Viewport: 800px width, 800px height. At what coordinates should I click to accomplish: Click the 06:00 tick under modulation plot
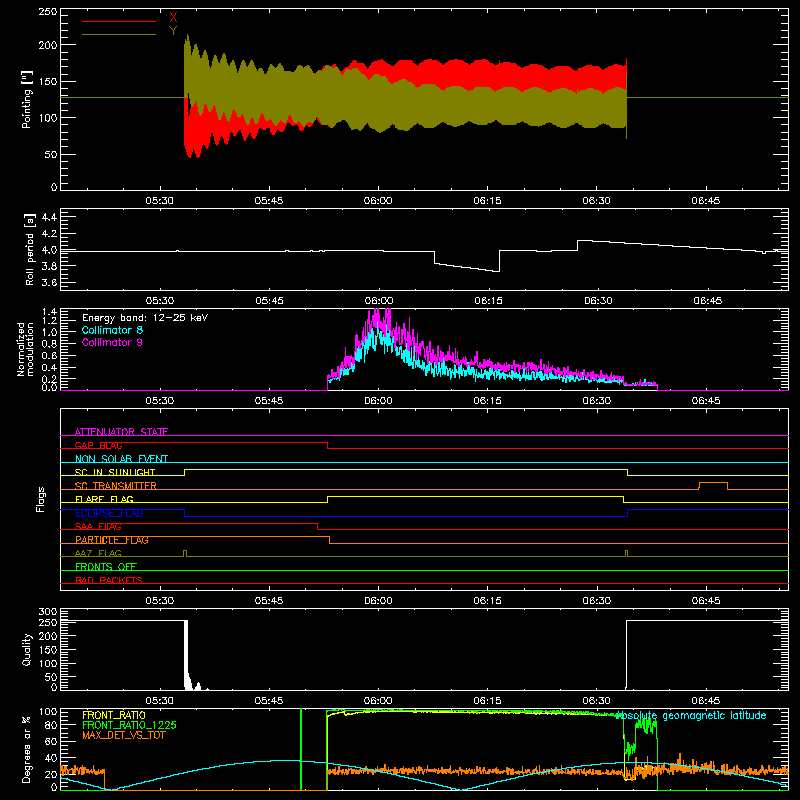[x=378, y=401]
